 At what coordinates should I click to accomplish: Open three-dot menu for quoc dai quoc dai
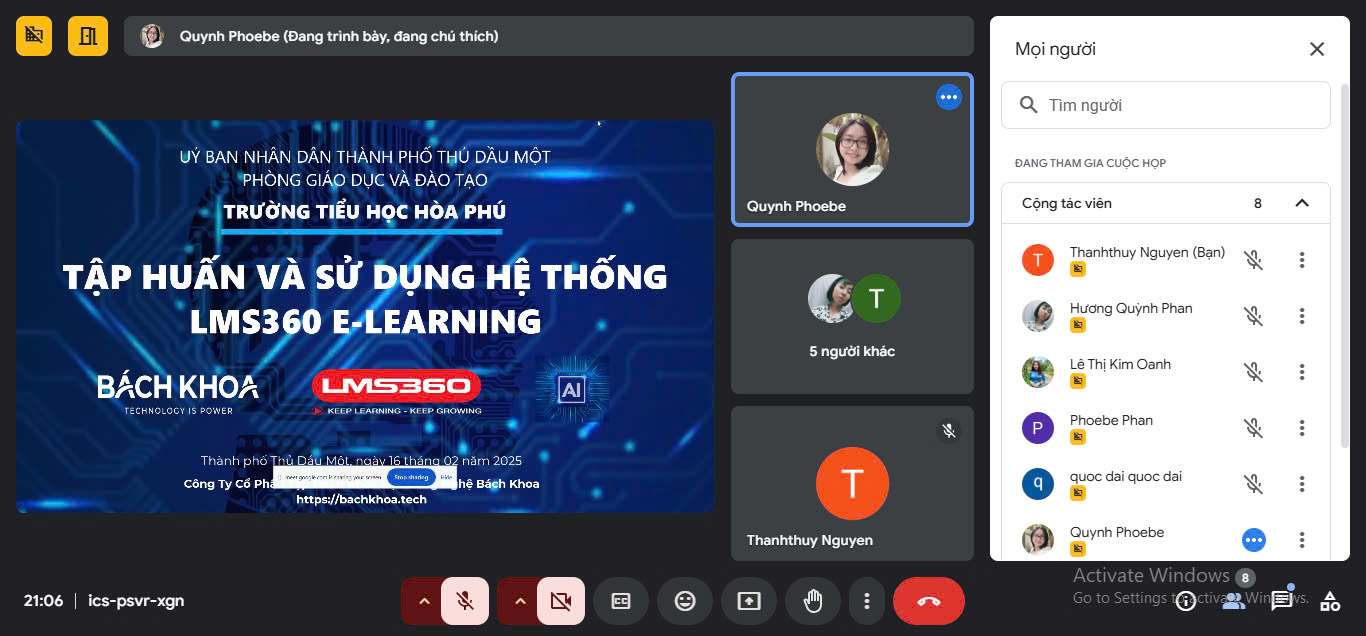point(1302,484)
